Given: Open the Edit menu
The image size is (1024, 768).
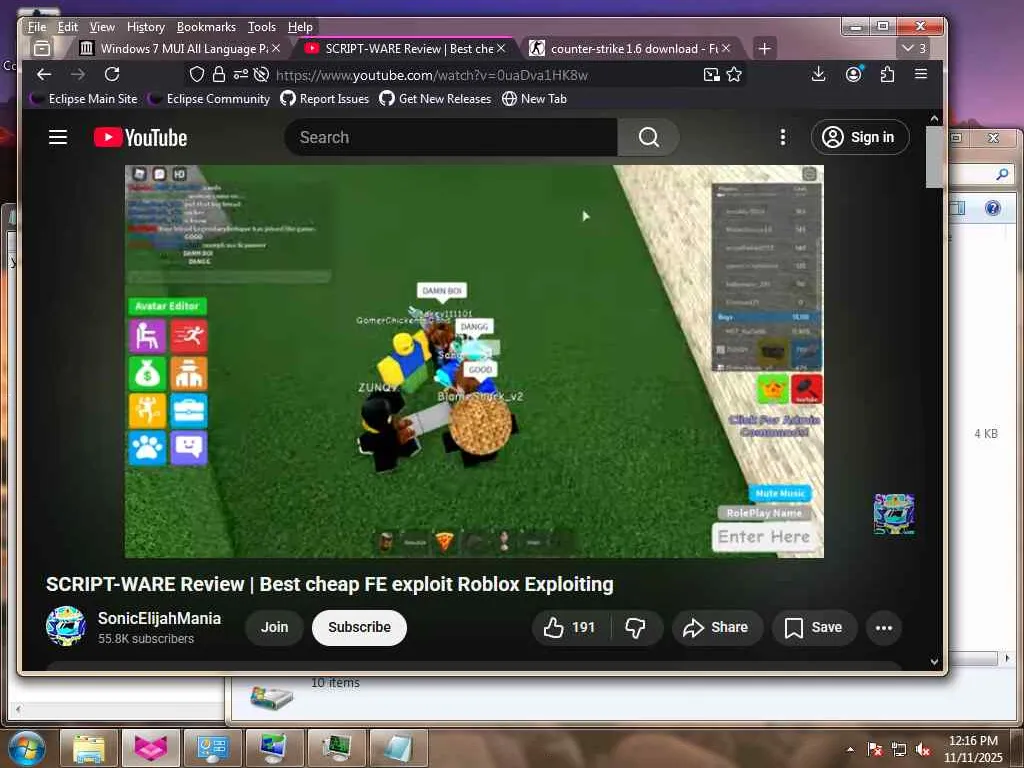Looking at the screenshot, I should point(67,27).
